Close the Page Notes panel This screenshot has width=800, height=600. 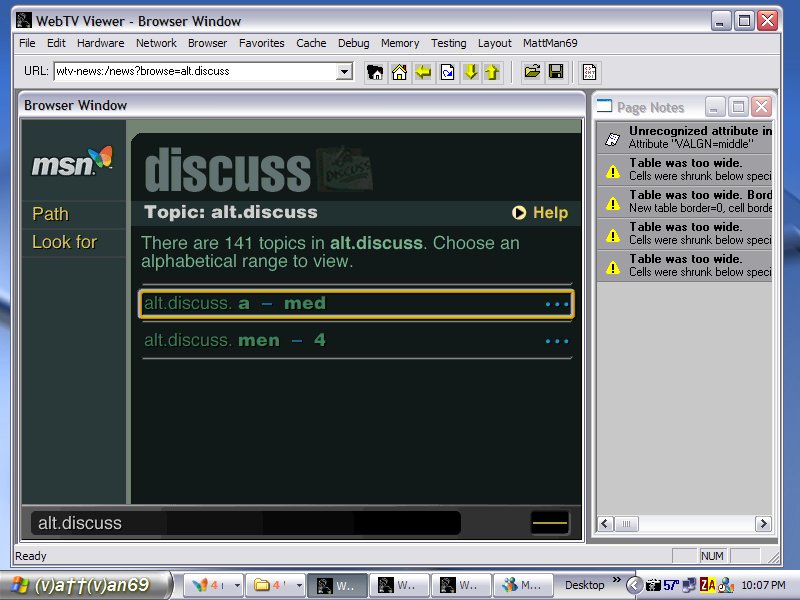coord(762,107)
